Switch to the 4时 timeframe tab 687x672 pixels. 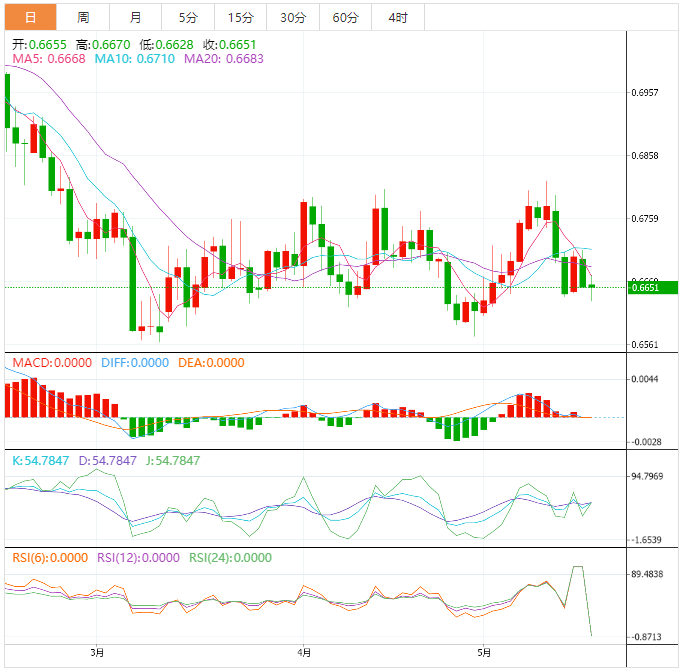(x=397, y=18)
